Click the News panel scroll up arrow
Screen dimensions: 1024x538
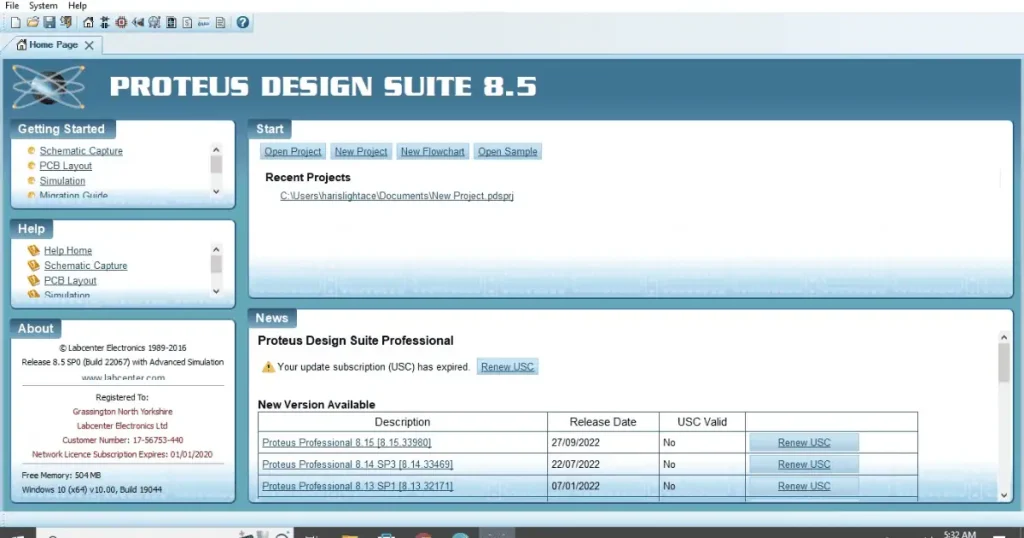point(1004,338)
